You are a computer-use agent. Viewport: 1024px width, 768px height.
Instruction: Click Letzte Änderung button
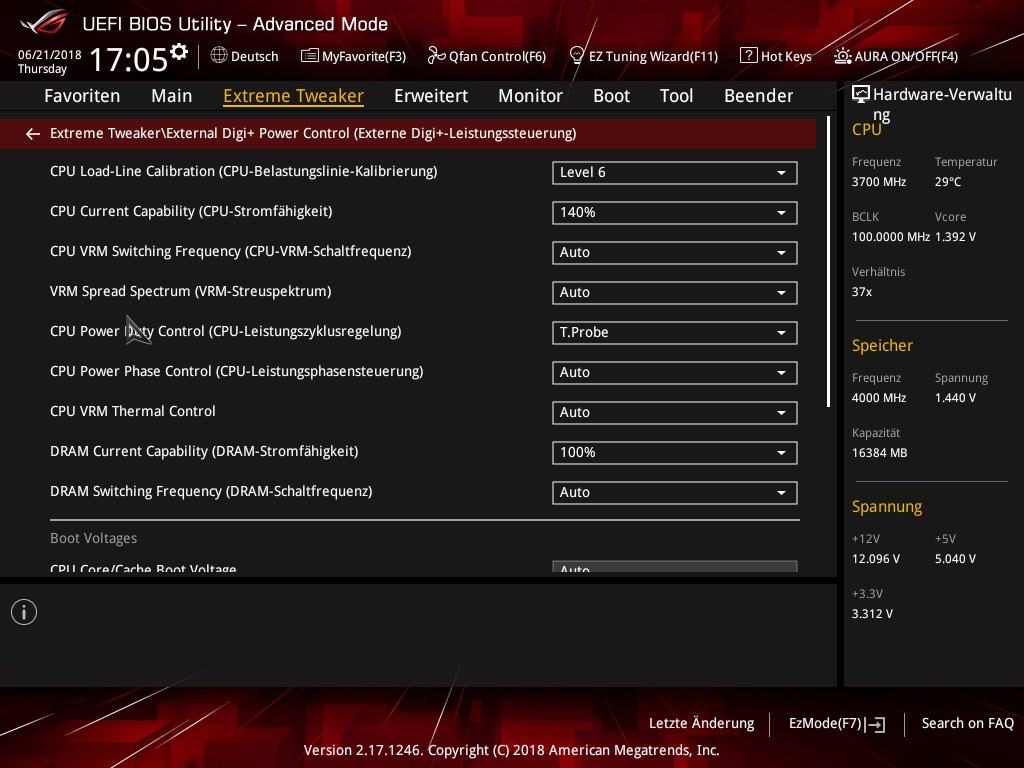(x=701, y=724)
